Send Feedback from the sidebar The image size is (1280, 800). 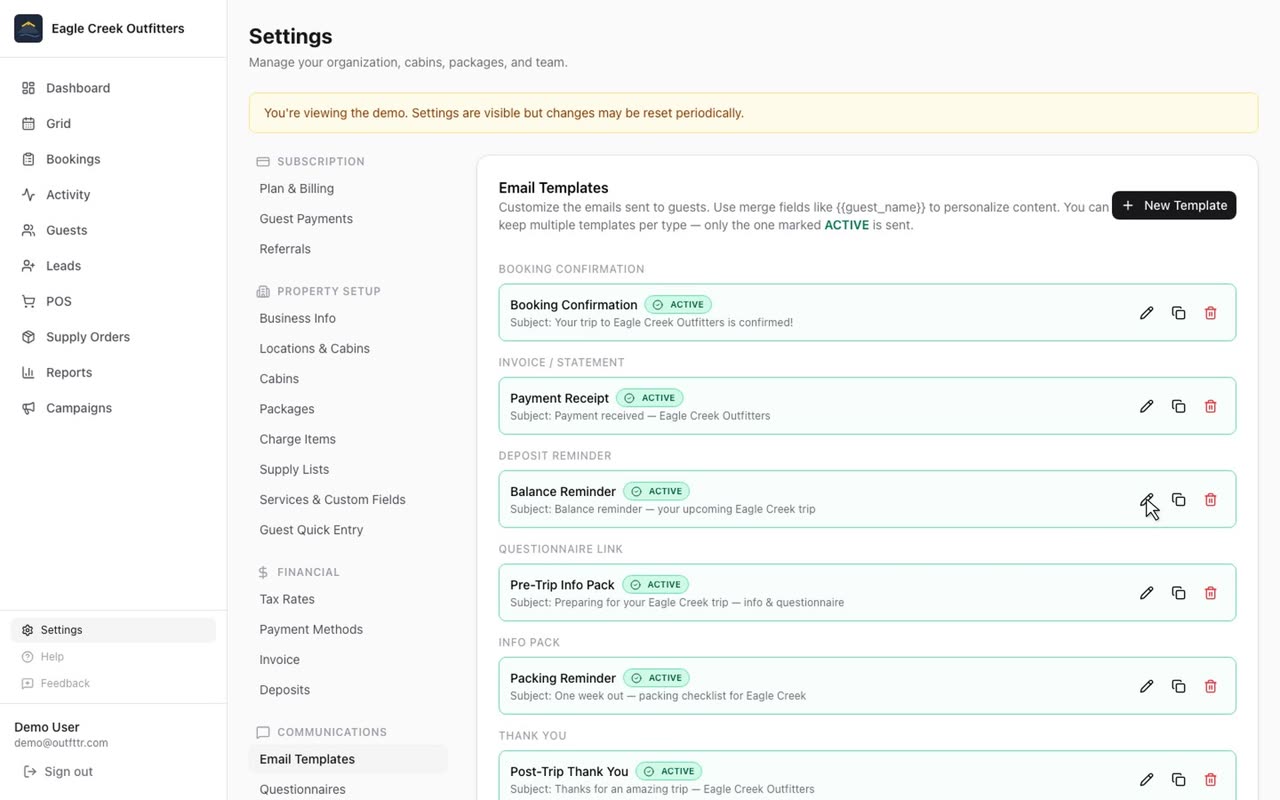pos(113,683)
